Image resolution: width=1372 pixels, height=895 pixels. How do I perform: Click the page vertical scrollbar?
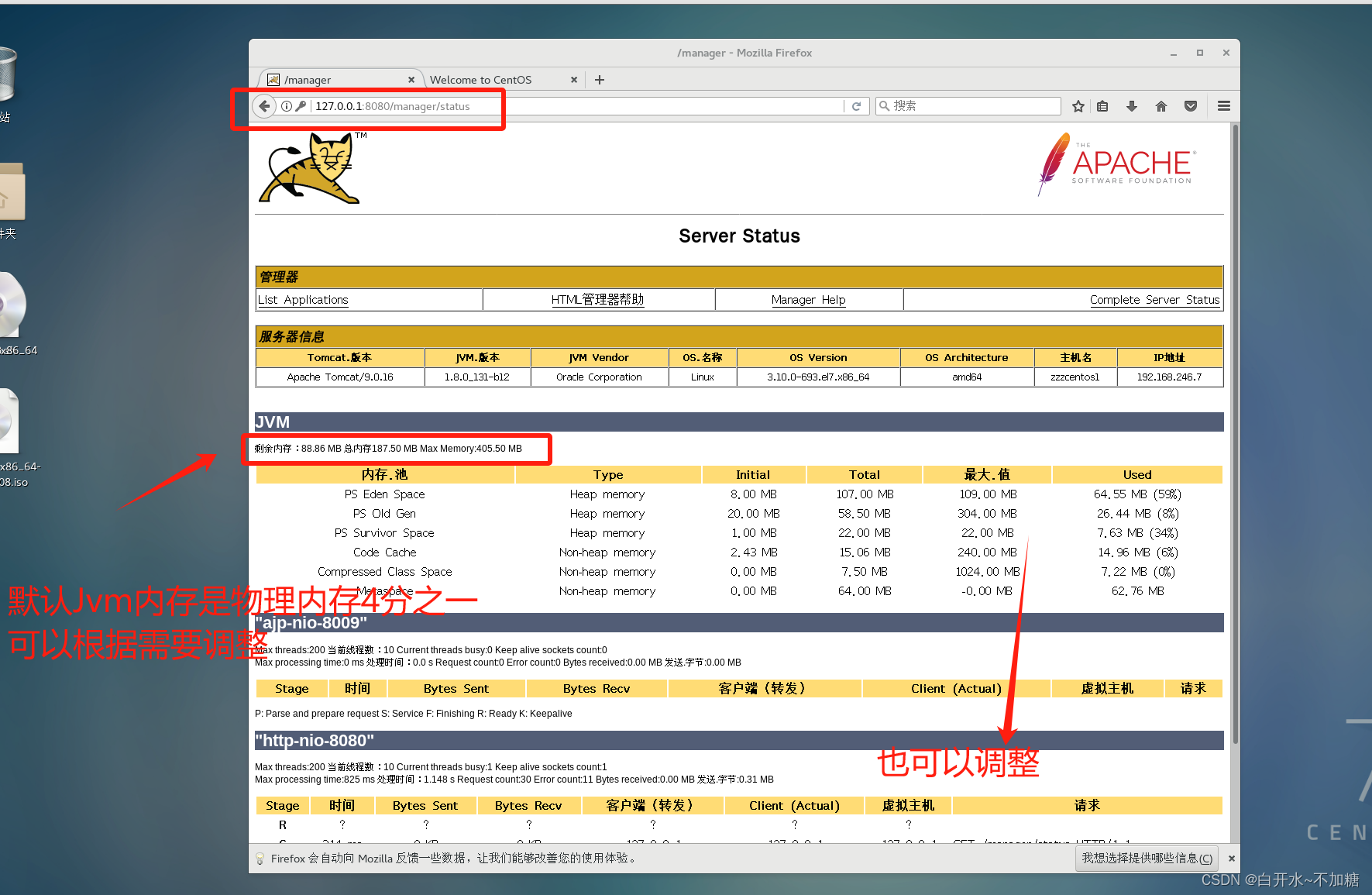(x=1236, y=434)
